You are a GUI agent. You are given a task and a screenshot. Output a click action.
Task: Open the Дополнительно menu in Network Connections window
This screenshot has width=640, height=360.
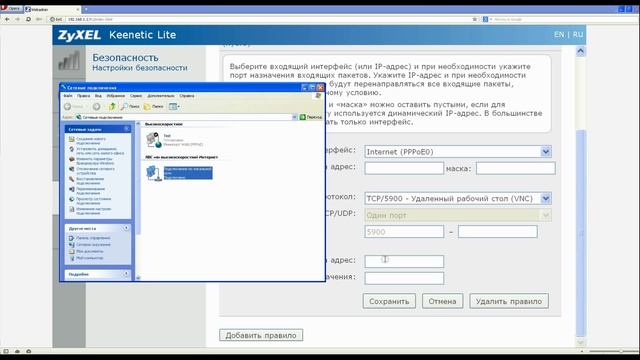(161, 96)
